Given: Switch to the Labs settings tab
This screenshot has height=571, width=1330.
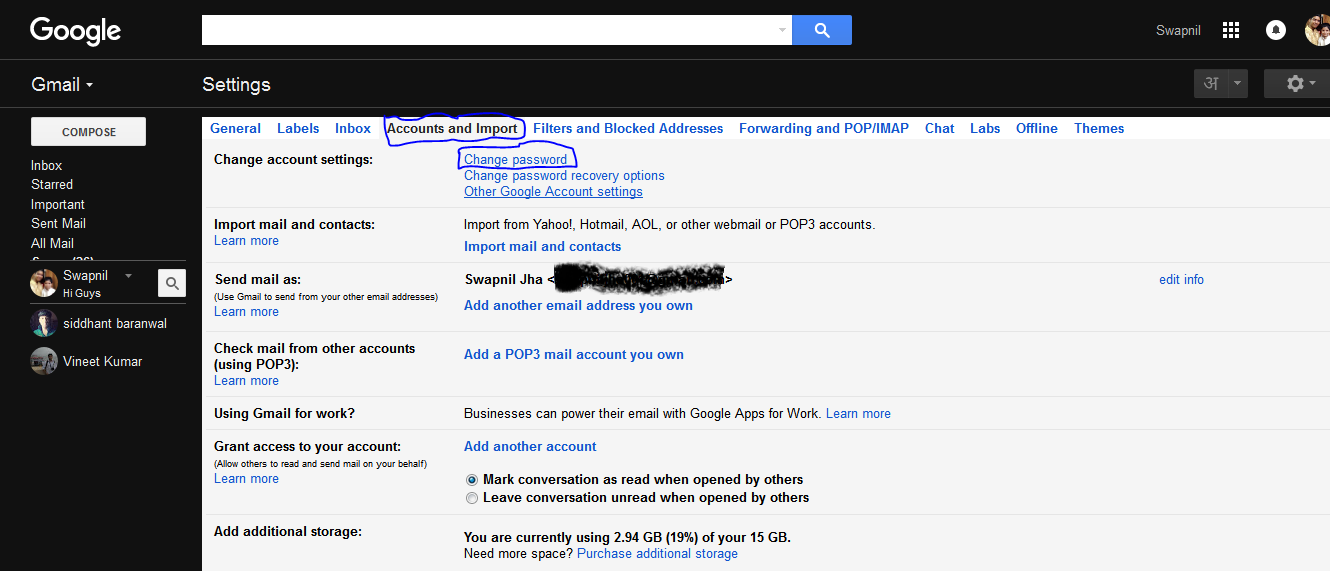Looking at the screenshot, I should click(985, 128).
